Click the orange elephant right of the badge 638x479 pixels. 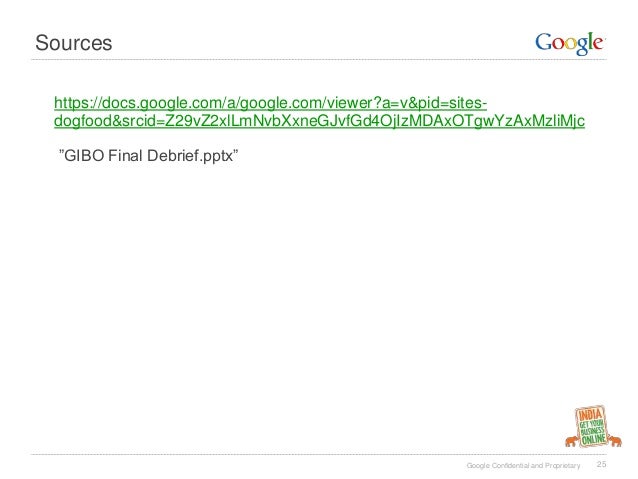[615, 441]
